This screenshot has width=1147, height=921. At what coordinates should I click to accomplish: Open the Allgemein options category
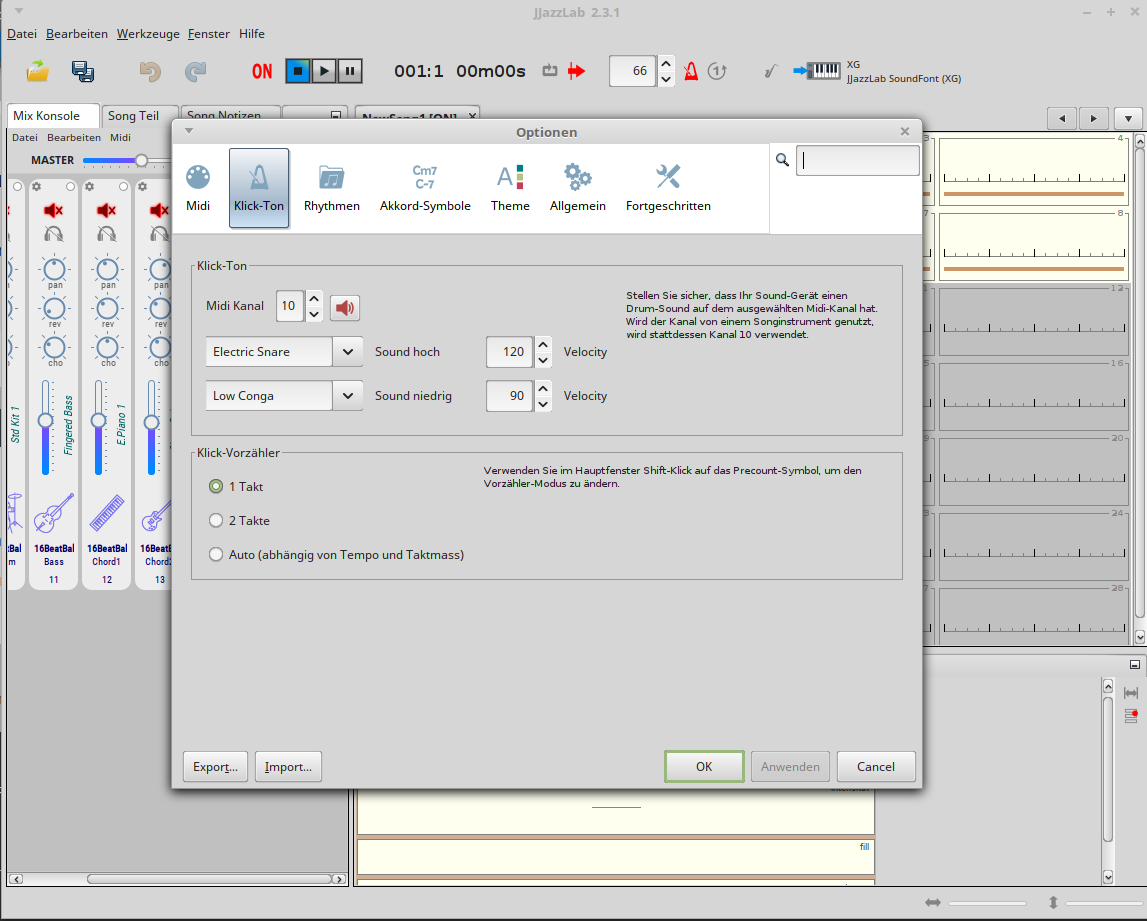(x=578, y=188)
